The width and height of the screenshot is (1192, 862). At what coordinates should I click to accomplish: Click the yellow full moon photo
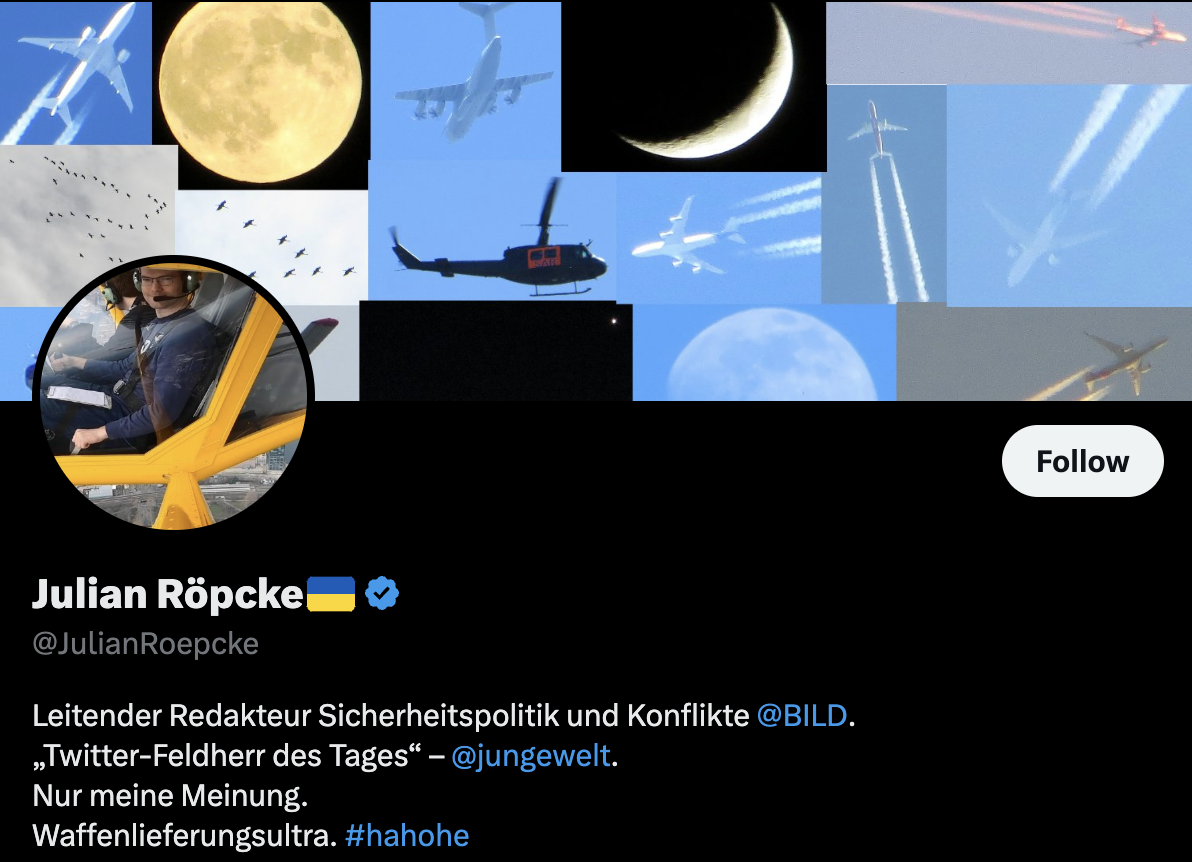coord(261,91)
